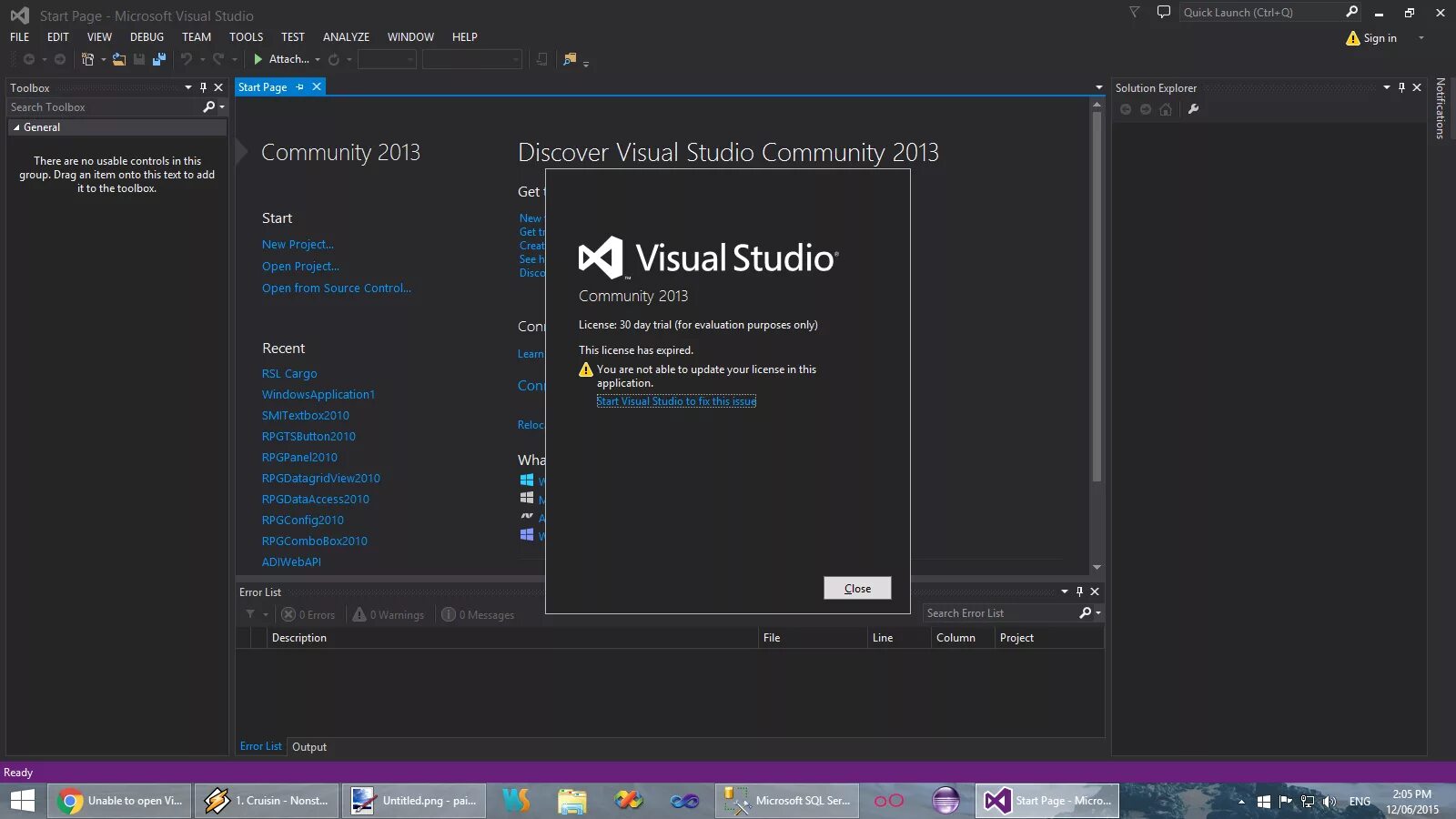The width and height of the screenshot is (1456, 819).
Task: Open File Explorer taskbar icon
Action: coord(571,801)
